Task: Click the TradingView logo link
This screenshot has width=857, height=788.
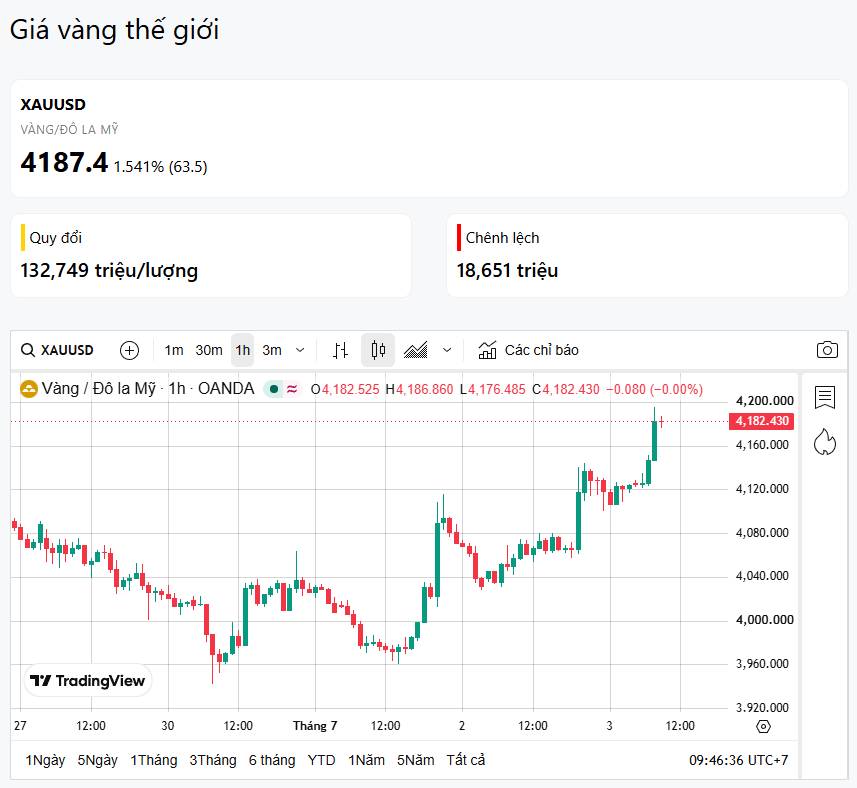Action: pyautogui.click(x=87, y=680)
